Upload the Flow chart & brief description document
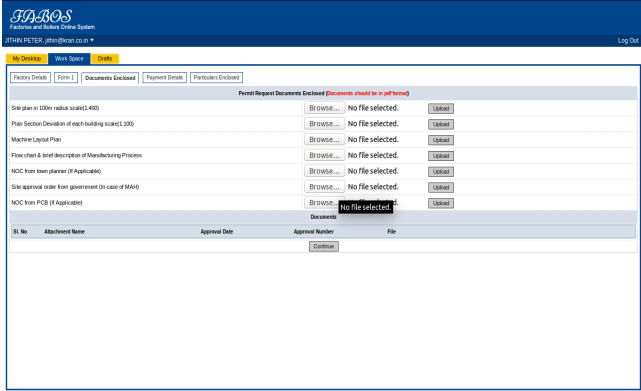This screenshot has height=391, width=641. pos(441,156)
